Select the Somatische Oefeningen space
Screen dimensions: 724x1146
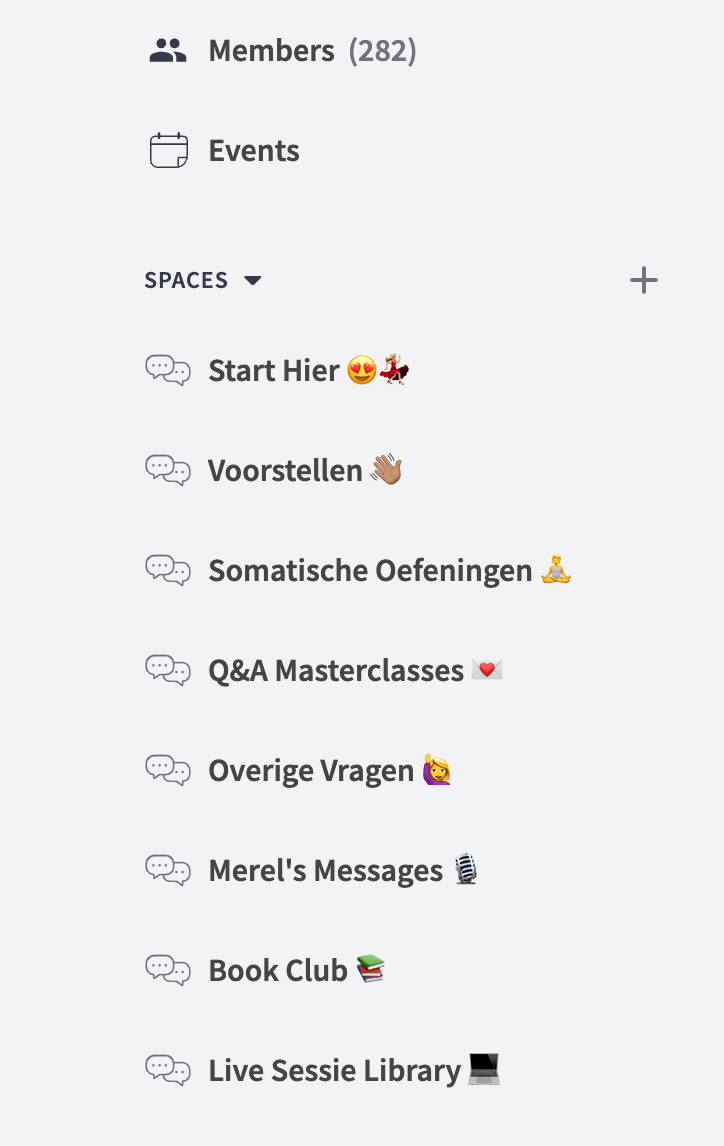point(370,570)
